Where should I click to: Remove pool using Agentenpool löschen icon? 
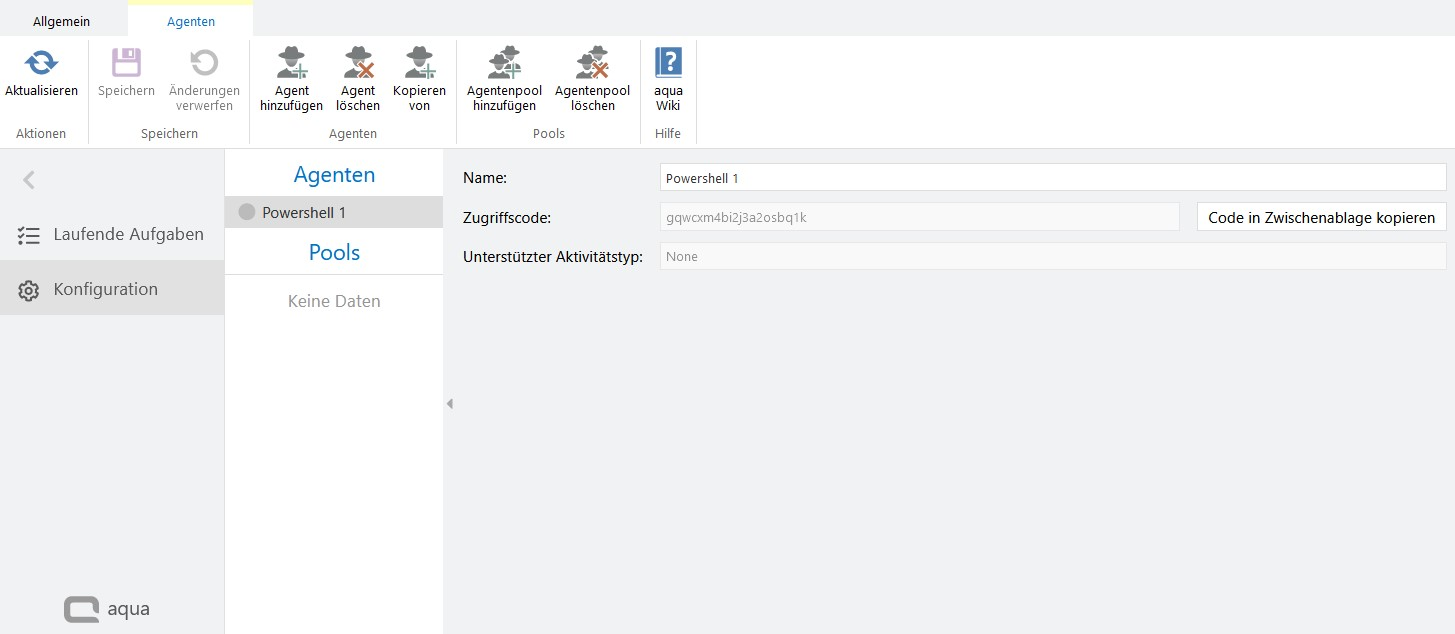[x=592, y=64]
